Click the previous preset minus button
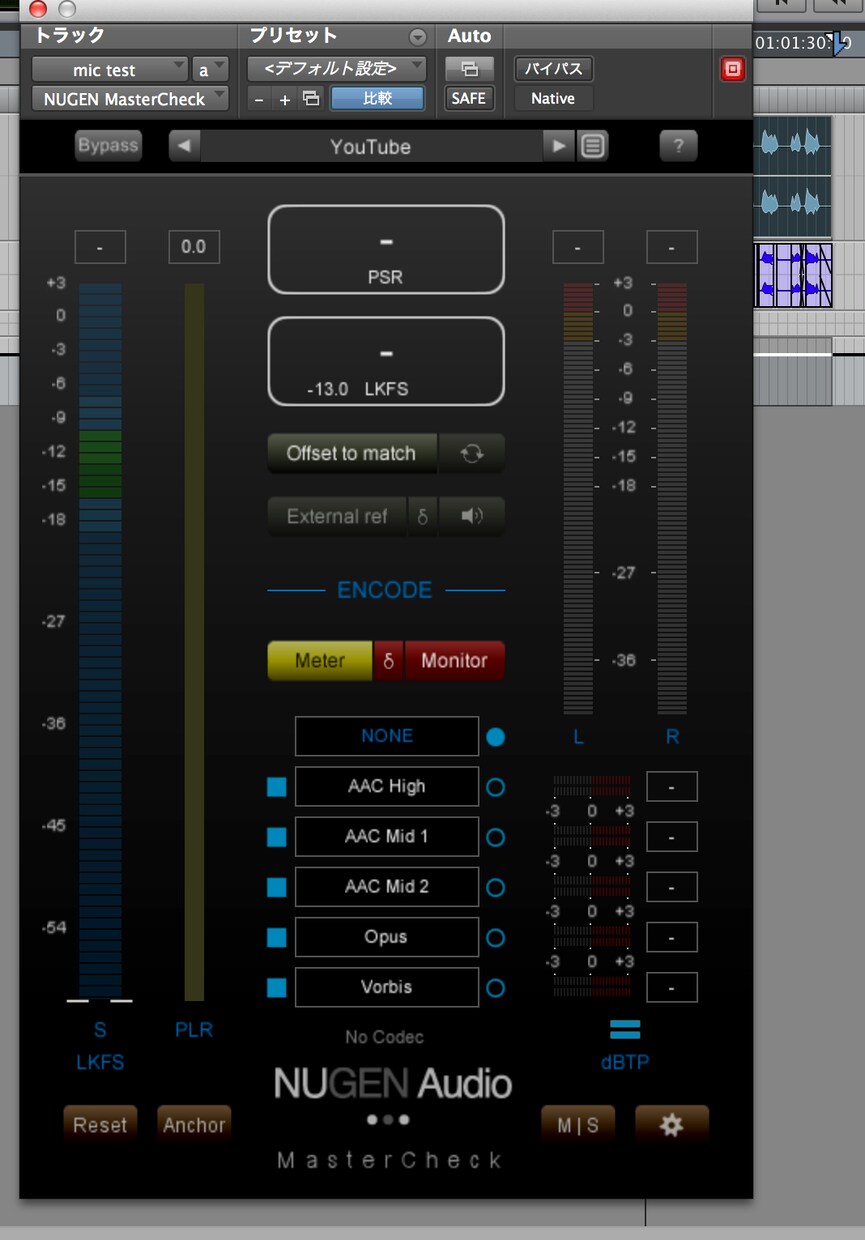 click(x=259, y=99)
